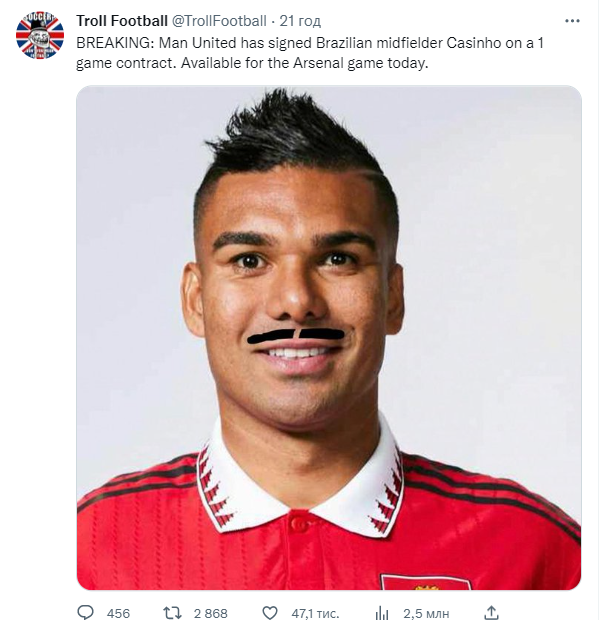The width and height of the screenshot is (601, 620).
Task: Click the 2,5 млн views count
Action: click(426, 613)
